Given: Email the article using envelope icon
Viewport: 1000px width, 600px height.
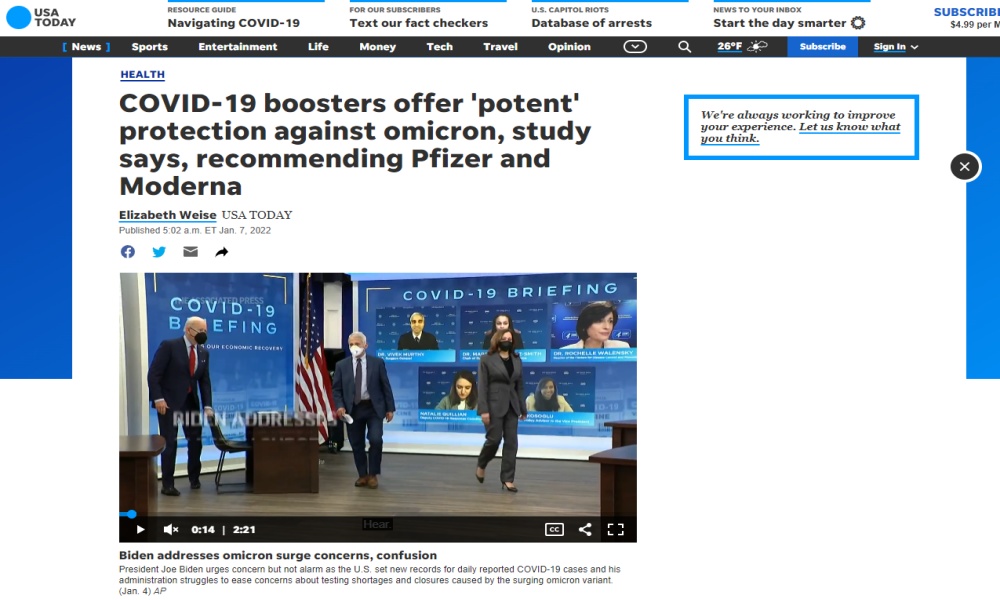Looking at the screenshot, I should (x=190, y=252).
